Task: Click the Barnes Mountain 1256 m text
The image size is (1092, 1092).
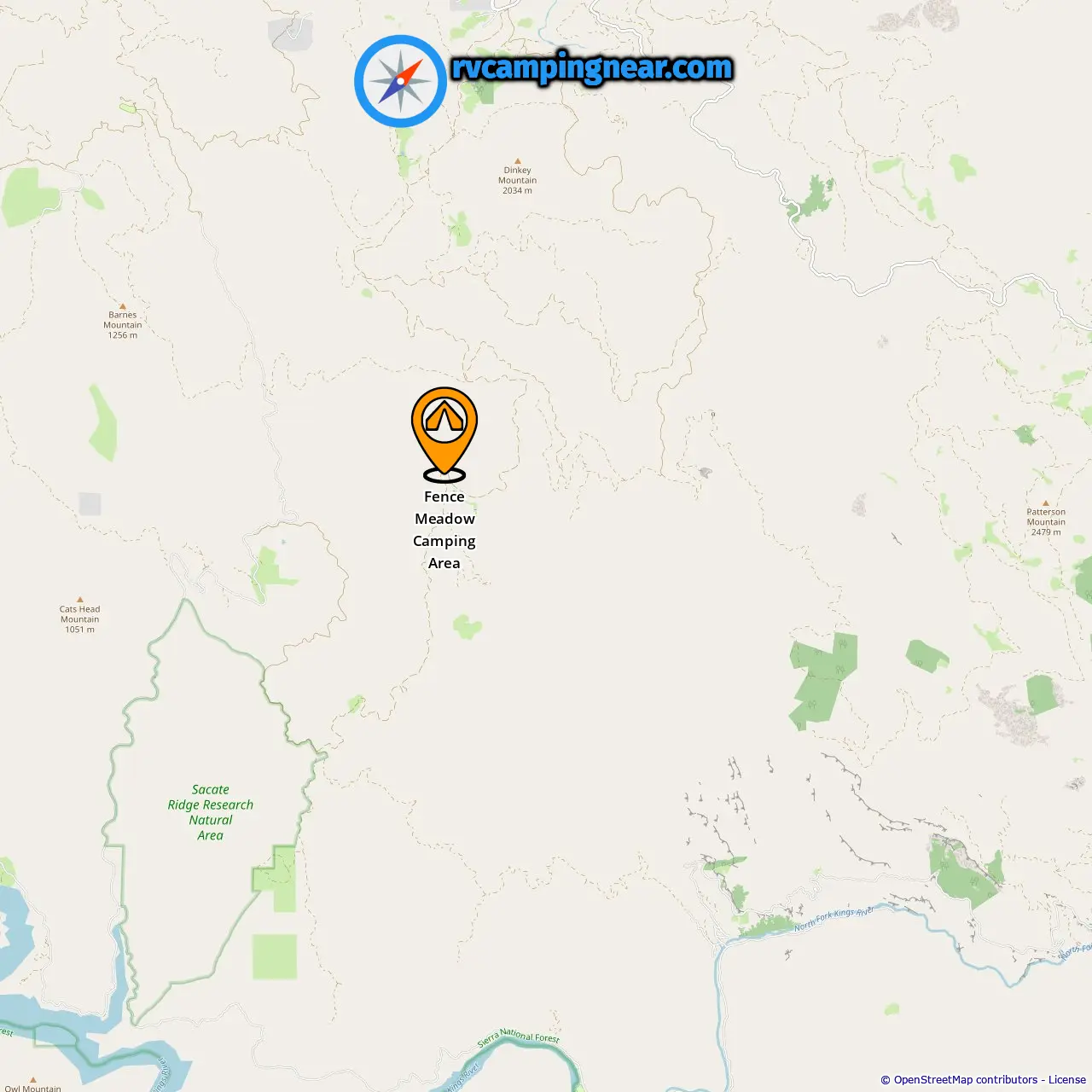Action: click(x=123, y=325)
